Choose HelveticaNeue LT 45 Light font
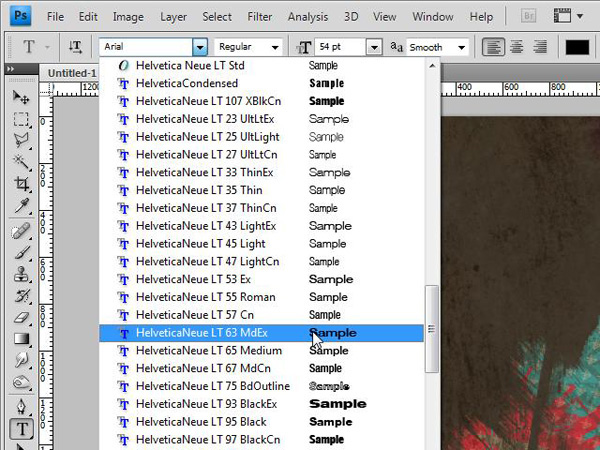 tap(261, 244)
